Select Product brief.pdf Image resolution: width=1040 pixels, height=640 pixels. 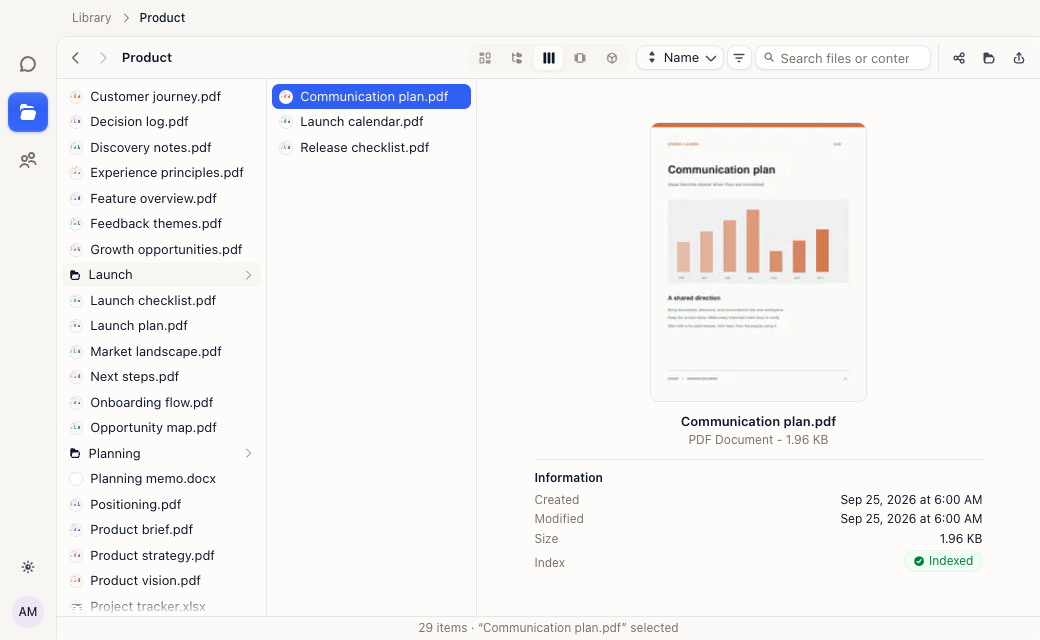click(161, 530)
